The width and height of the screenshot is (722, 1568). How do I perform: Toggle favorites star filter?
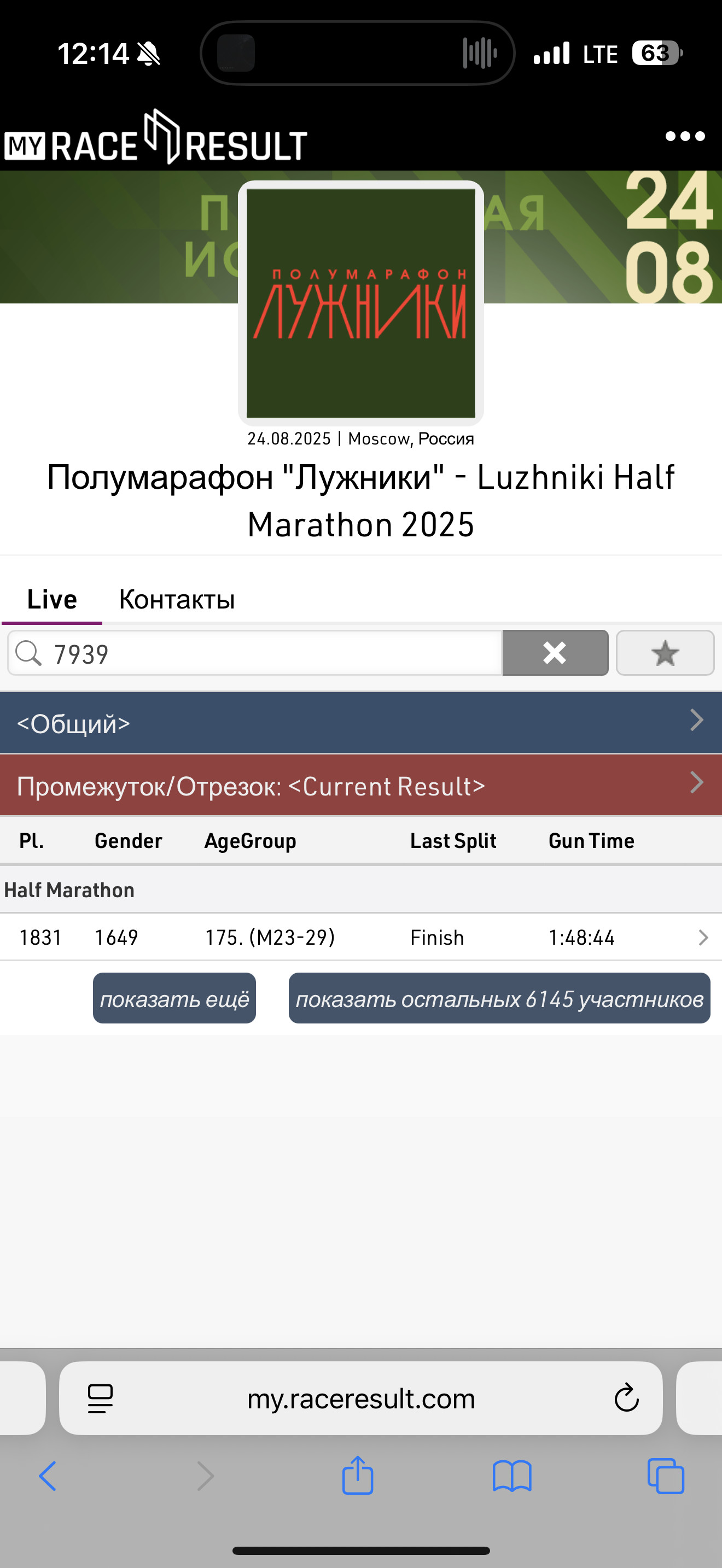point(665,653)
